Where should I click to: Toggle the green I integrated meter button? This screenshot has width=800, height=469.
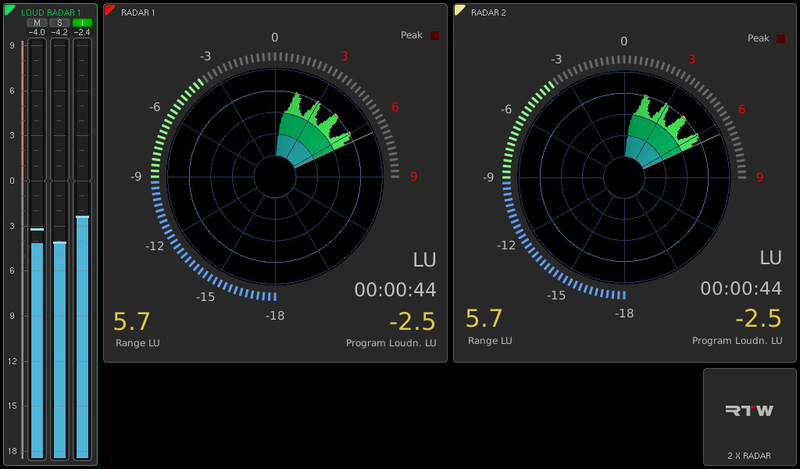pyautogui.click(x=82, y=22)
